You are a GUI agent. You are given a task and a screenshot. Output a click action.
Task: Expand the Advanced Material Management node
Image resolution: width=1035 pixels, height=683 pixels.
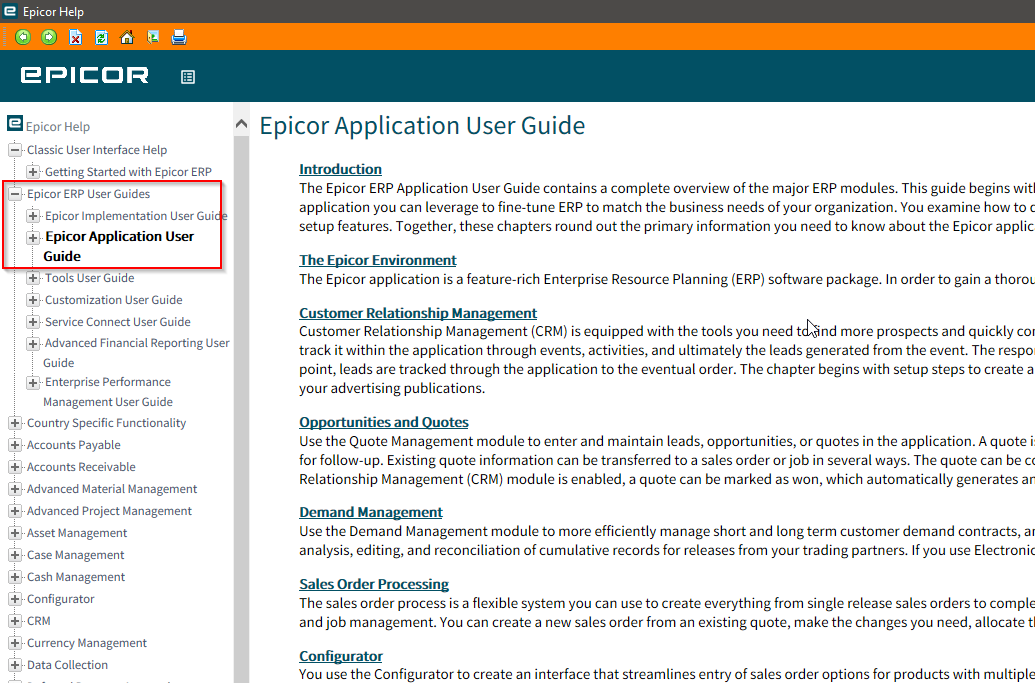click(x=15, y=489)
